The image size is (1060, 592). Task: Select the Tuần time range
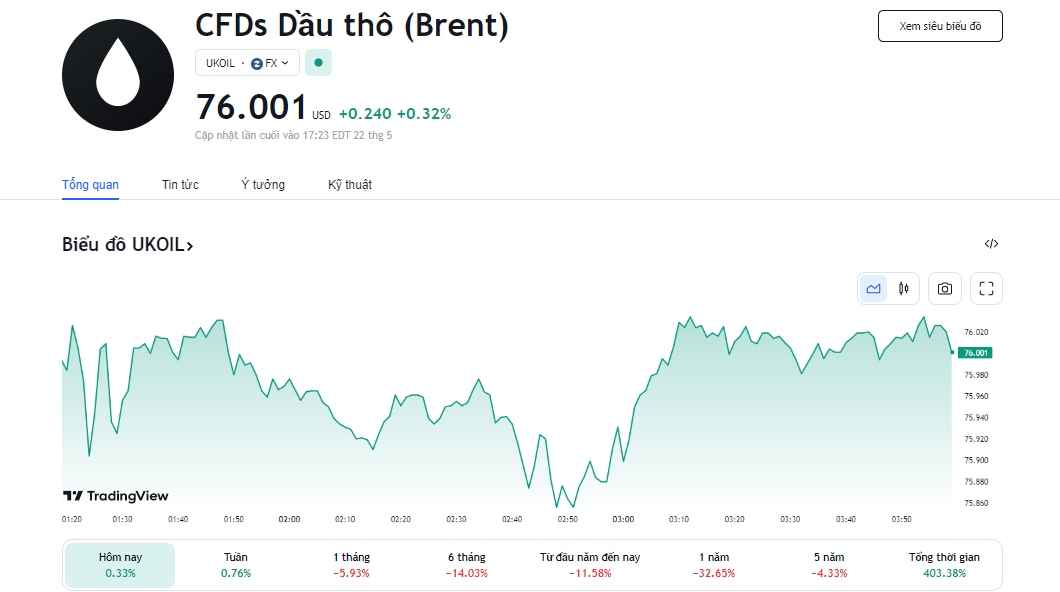(236, 565)
